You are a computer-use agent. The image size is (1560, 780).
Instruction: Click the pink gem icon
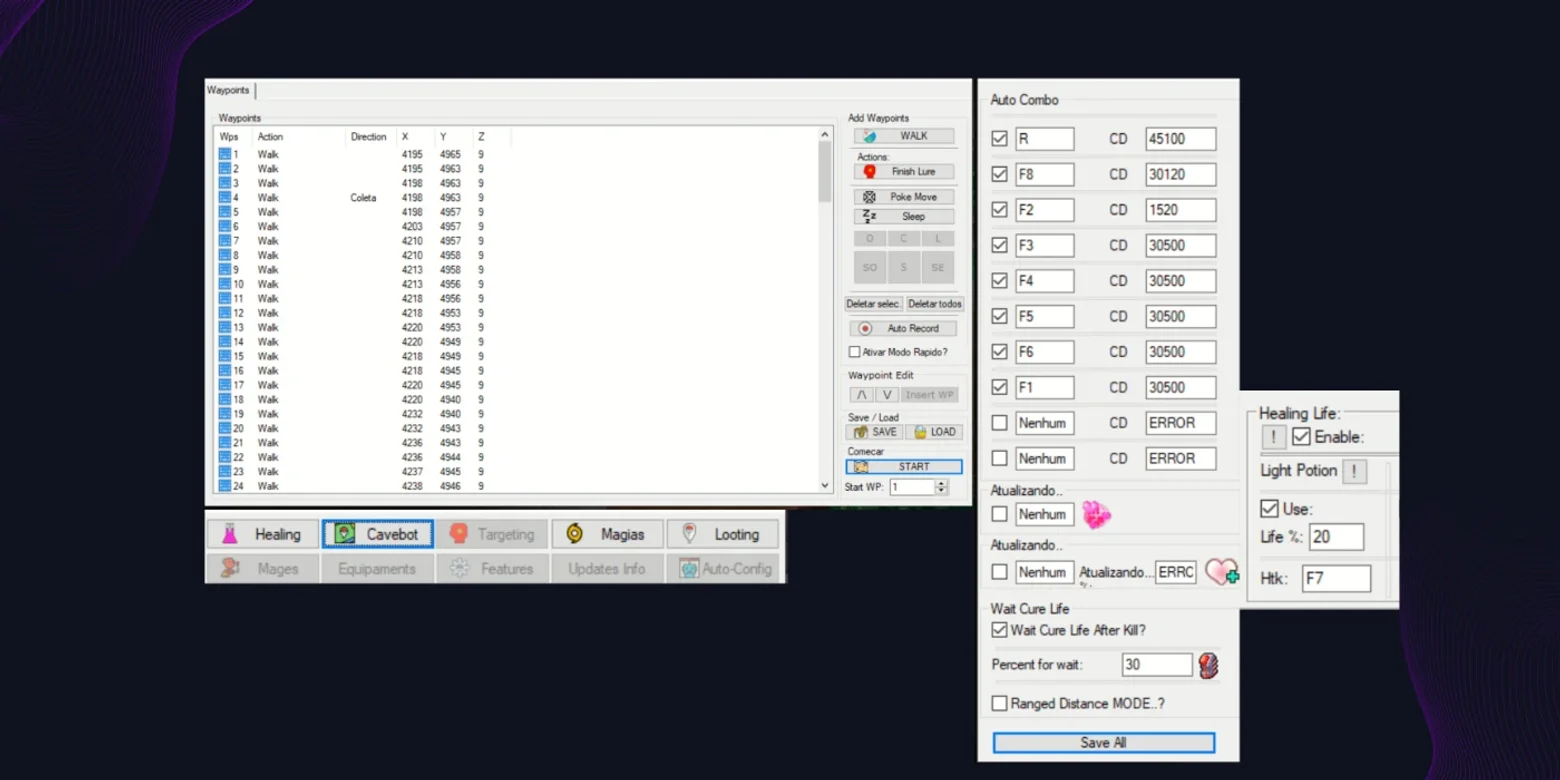click(1097, 514)
